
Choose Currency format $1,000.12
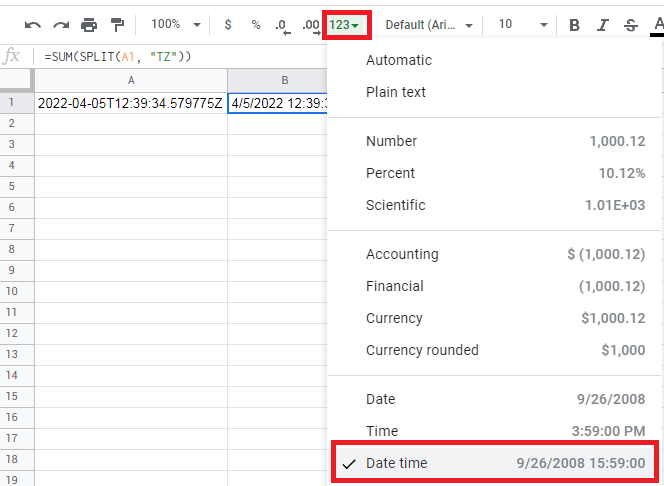(x=494, y=318)
